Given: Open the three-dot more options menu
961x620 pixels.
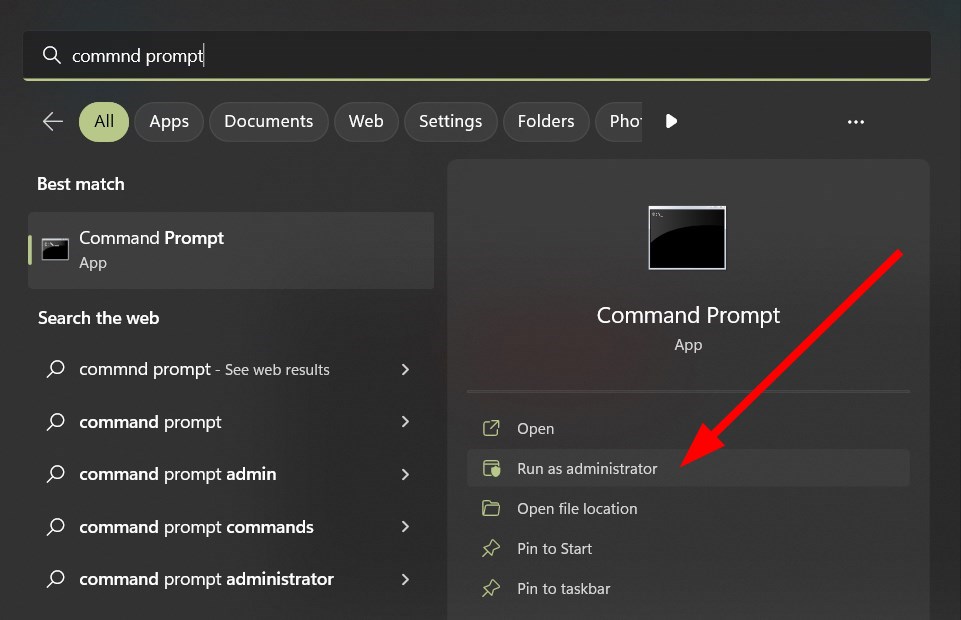Looking at the screenshot, I should (x=856, y=122).
